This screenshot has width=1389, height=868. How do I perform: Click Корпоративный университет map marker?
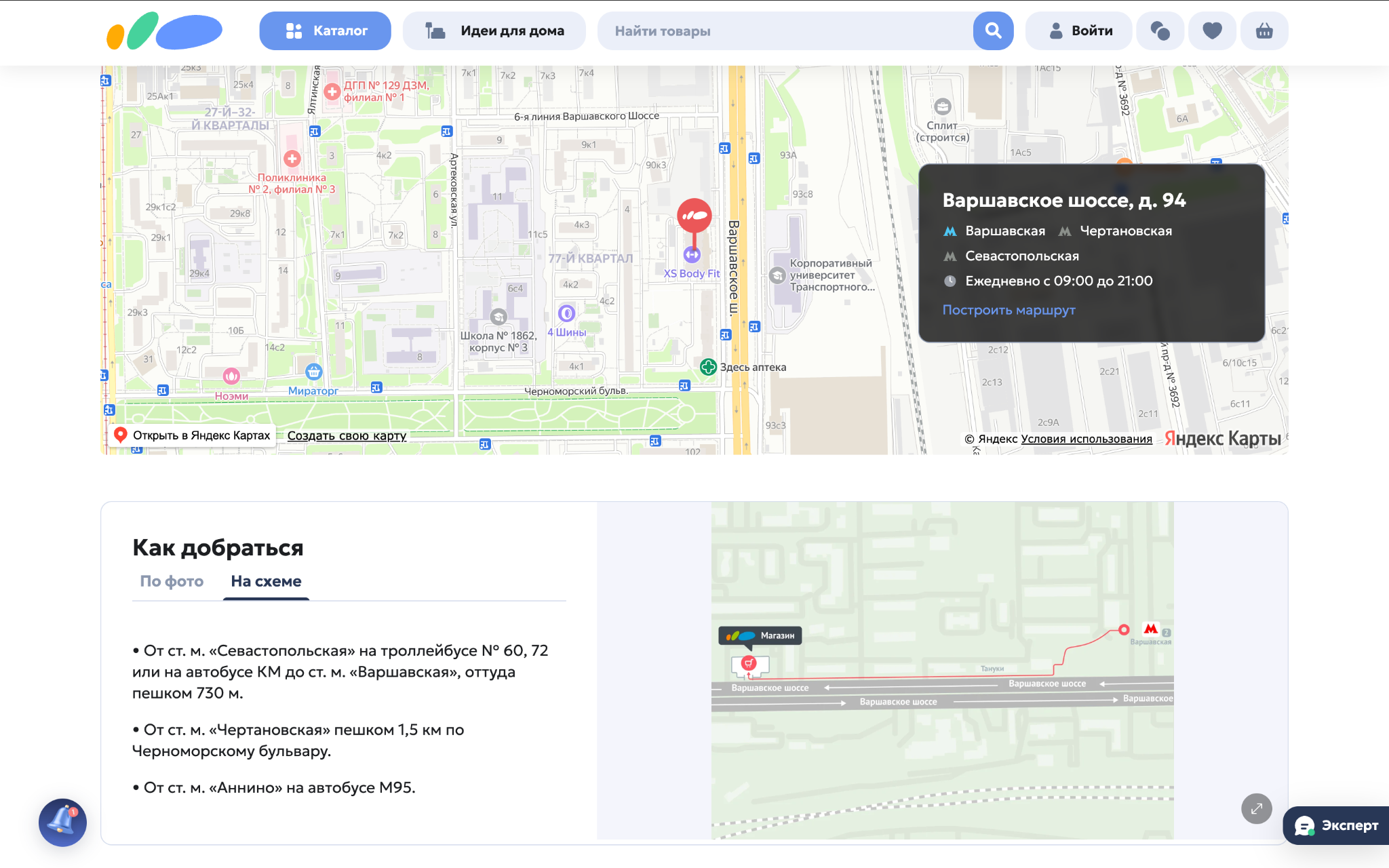coord(777,275)
